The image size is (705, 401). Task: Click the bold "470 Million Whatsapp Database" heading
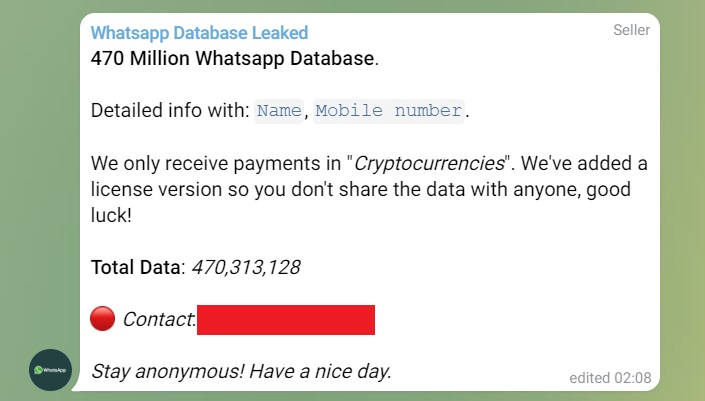[x=233, y=58]
